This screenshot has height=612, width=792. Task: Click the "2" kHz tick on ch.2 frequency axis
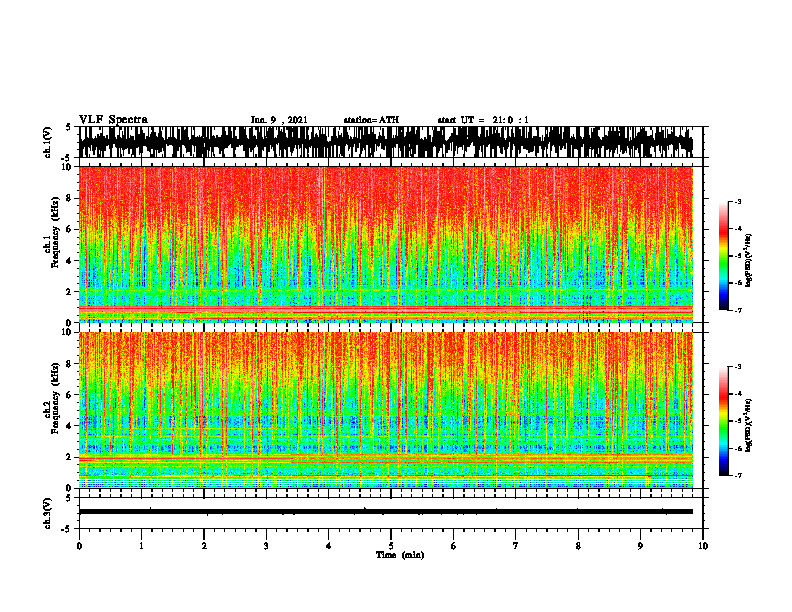coord(70,457)
